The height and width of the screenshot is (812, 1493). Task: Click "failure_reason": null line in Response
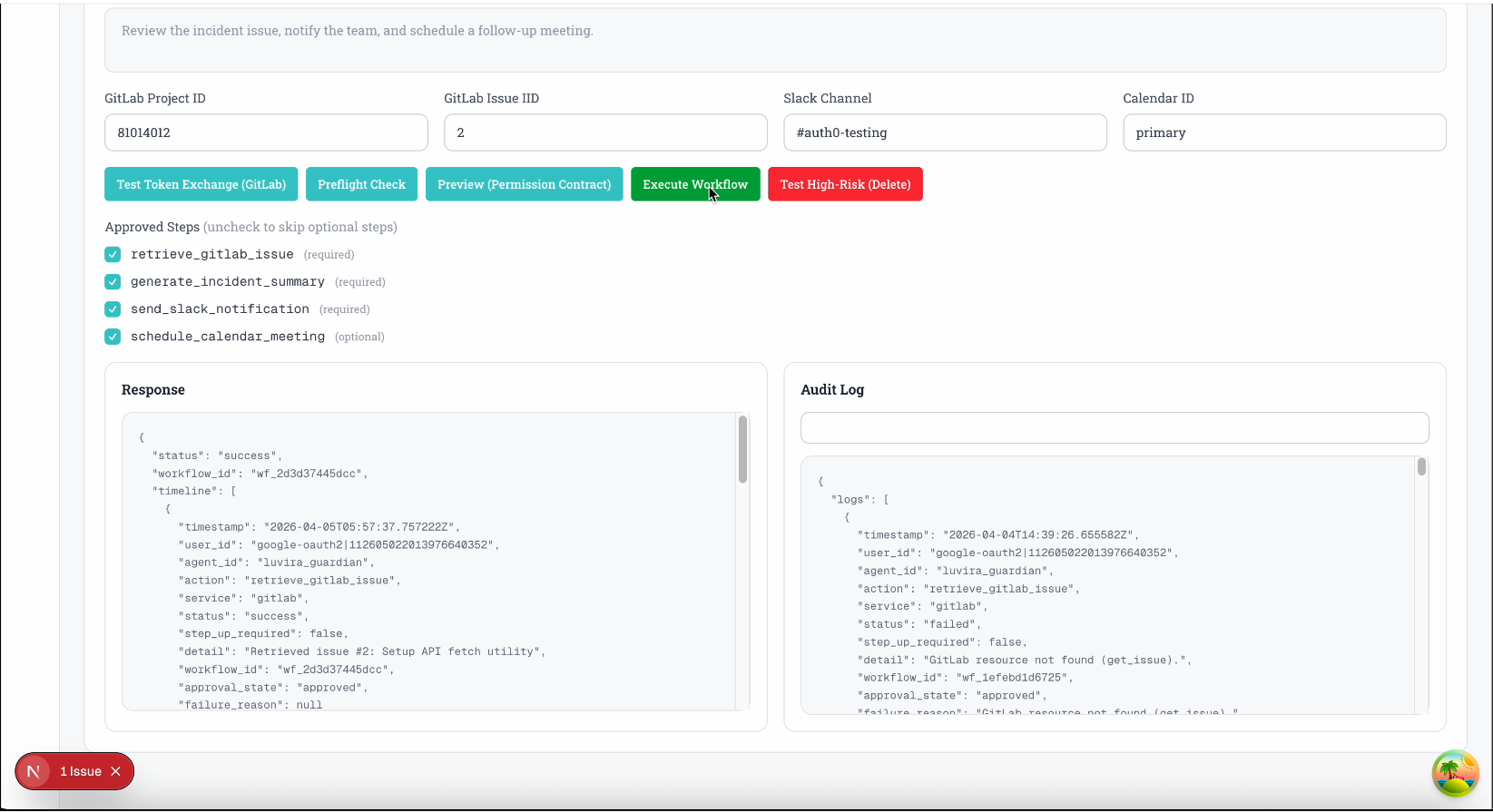250,705
